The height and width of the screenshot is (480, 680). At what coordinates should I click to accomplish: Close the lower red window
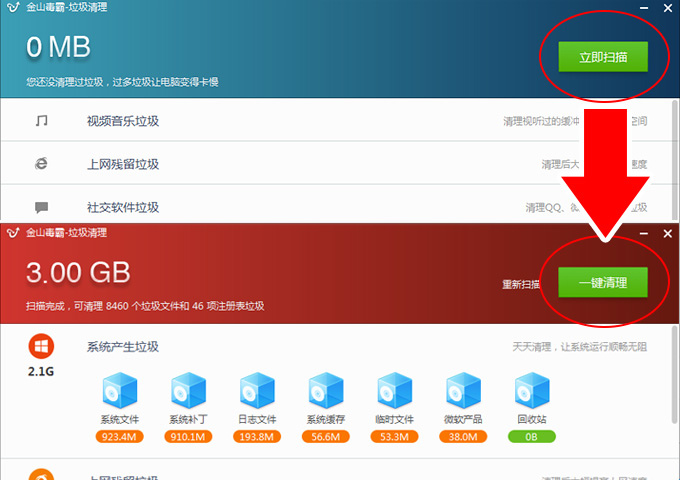(x=668, y=234)
